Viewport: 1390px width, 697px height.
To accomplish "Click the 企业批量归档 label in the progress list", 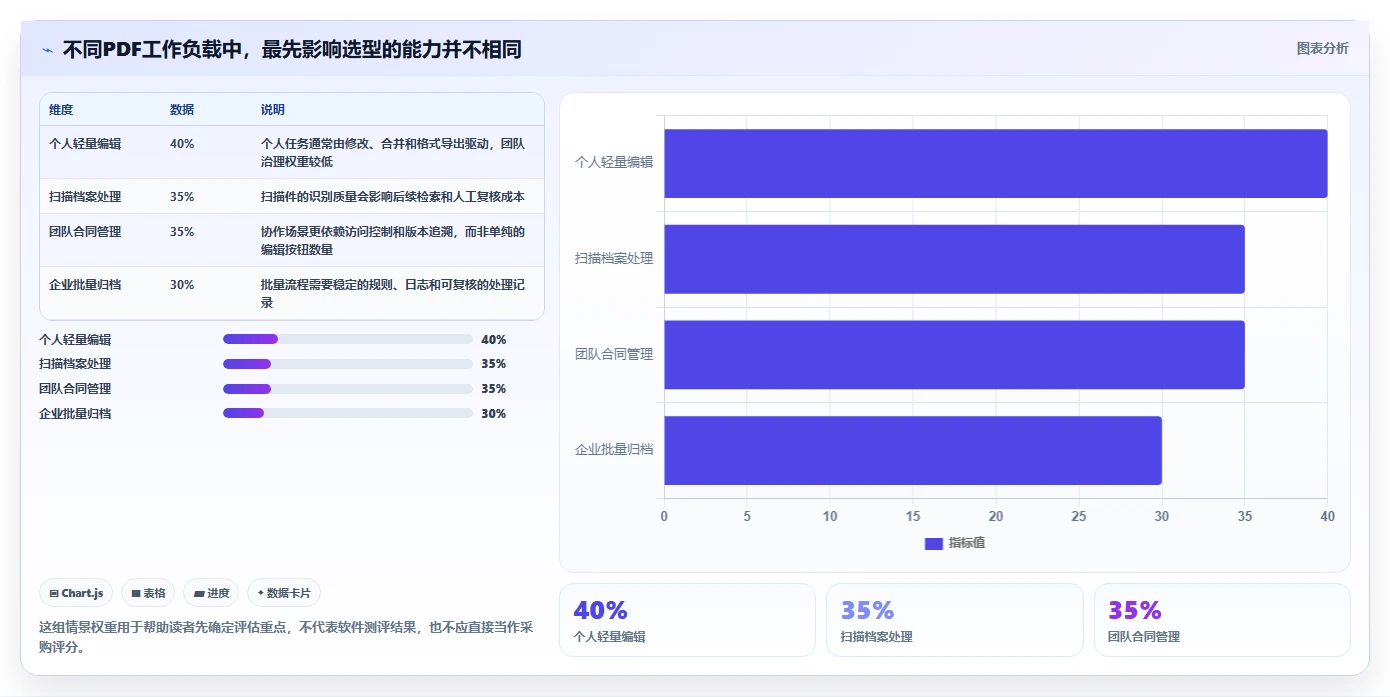I will 75,414.
